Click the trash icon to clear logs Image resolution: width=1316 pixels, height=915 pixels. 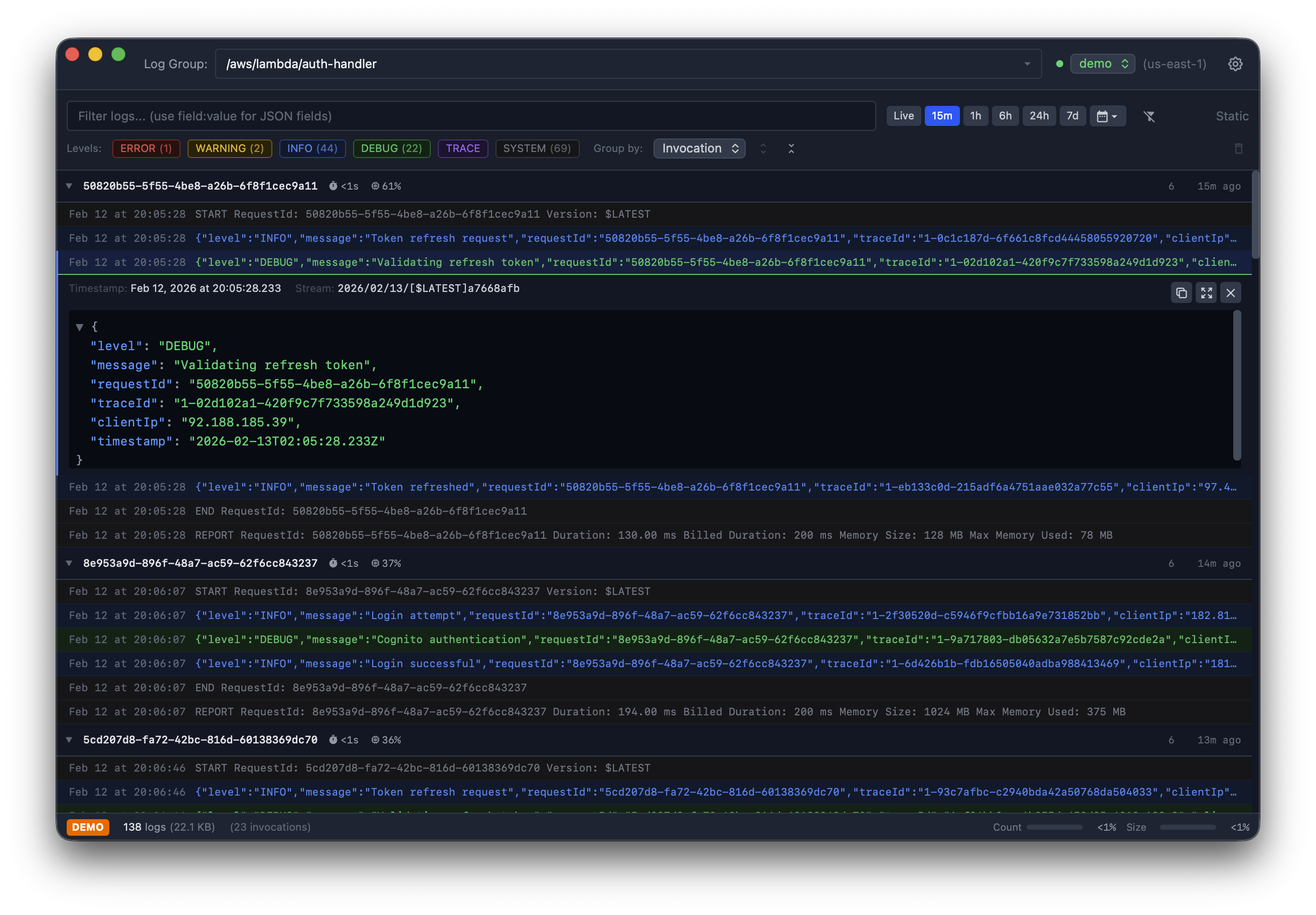pyautogui.click(x=1238, y=148)
